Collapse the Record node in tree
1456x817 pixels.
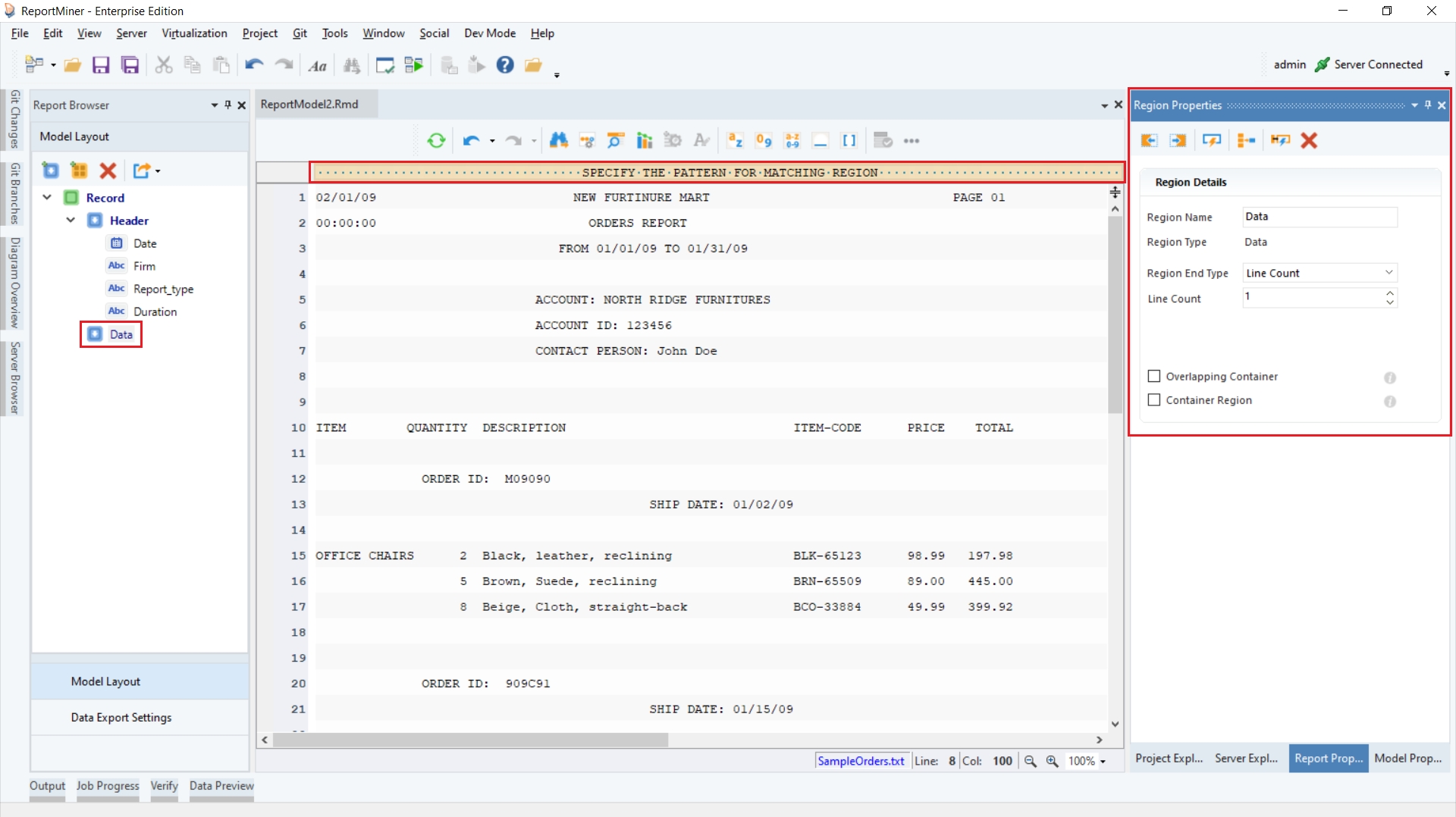tap(47, 198)
